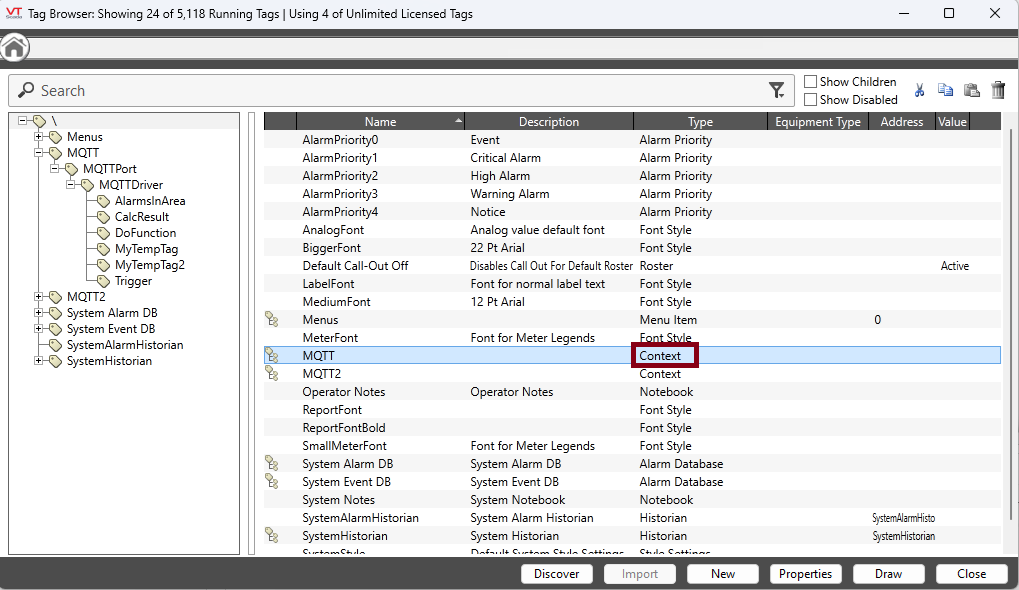Enable the Show Children checkbox
This screenshot has height=590, width=1019.
811,82
